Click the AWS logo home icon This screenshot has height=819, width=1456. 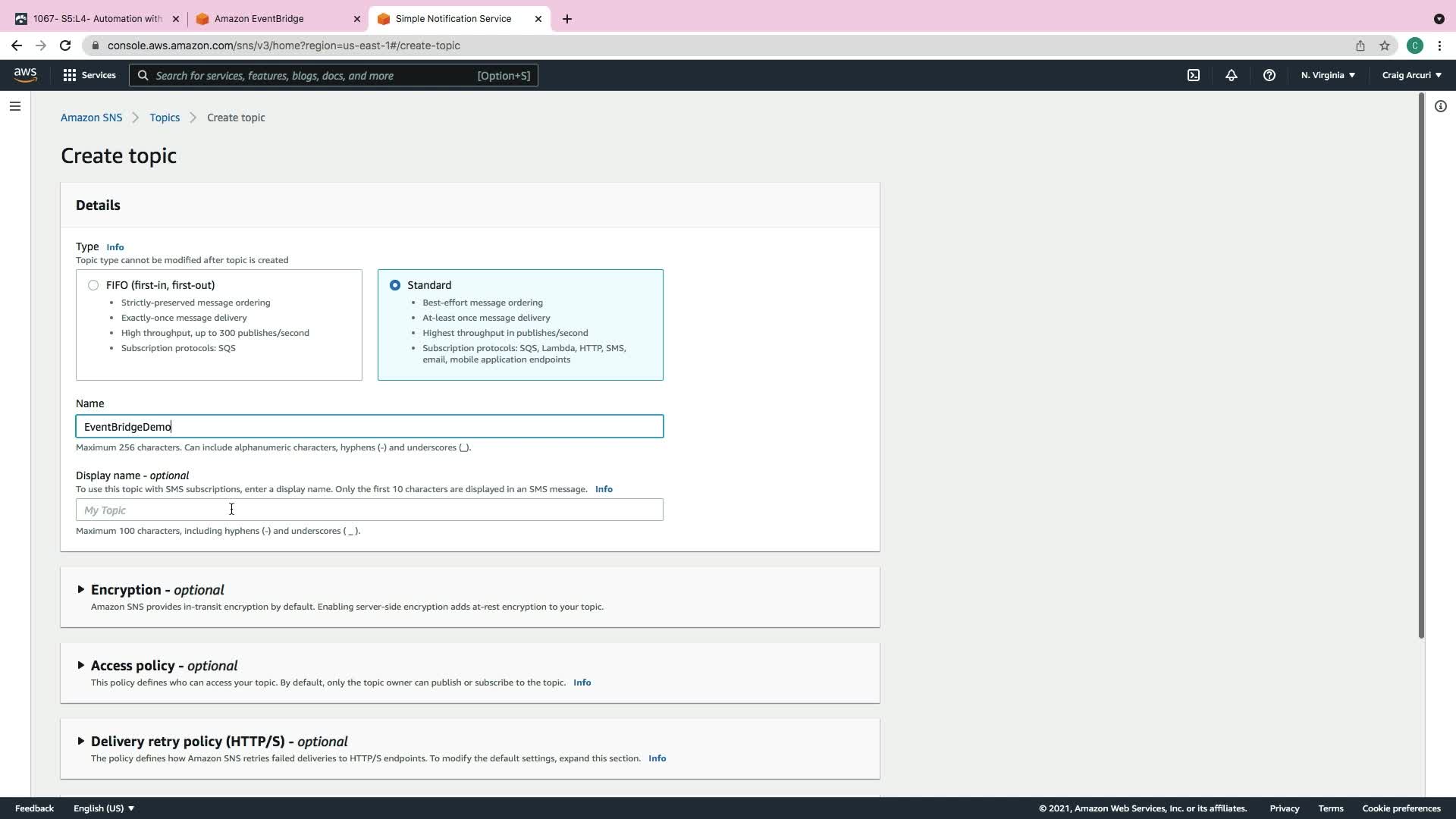[x=25, y=74]
